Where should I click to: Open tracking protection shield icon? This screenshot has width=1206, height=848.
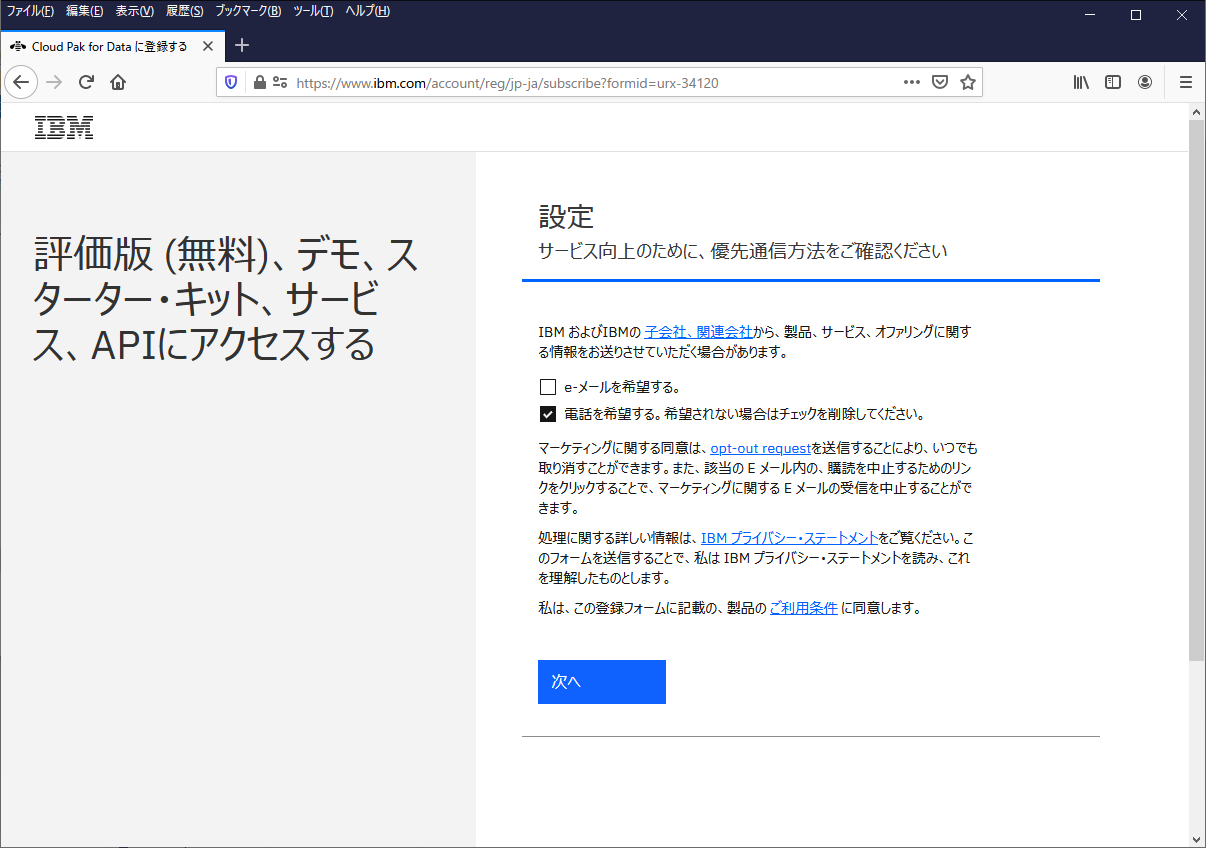pos(231,83)
